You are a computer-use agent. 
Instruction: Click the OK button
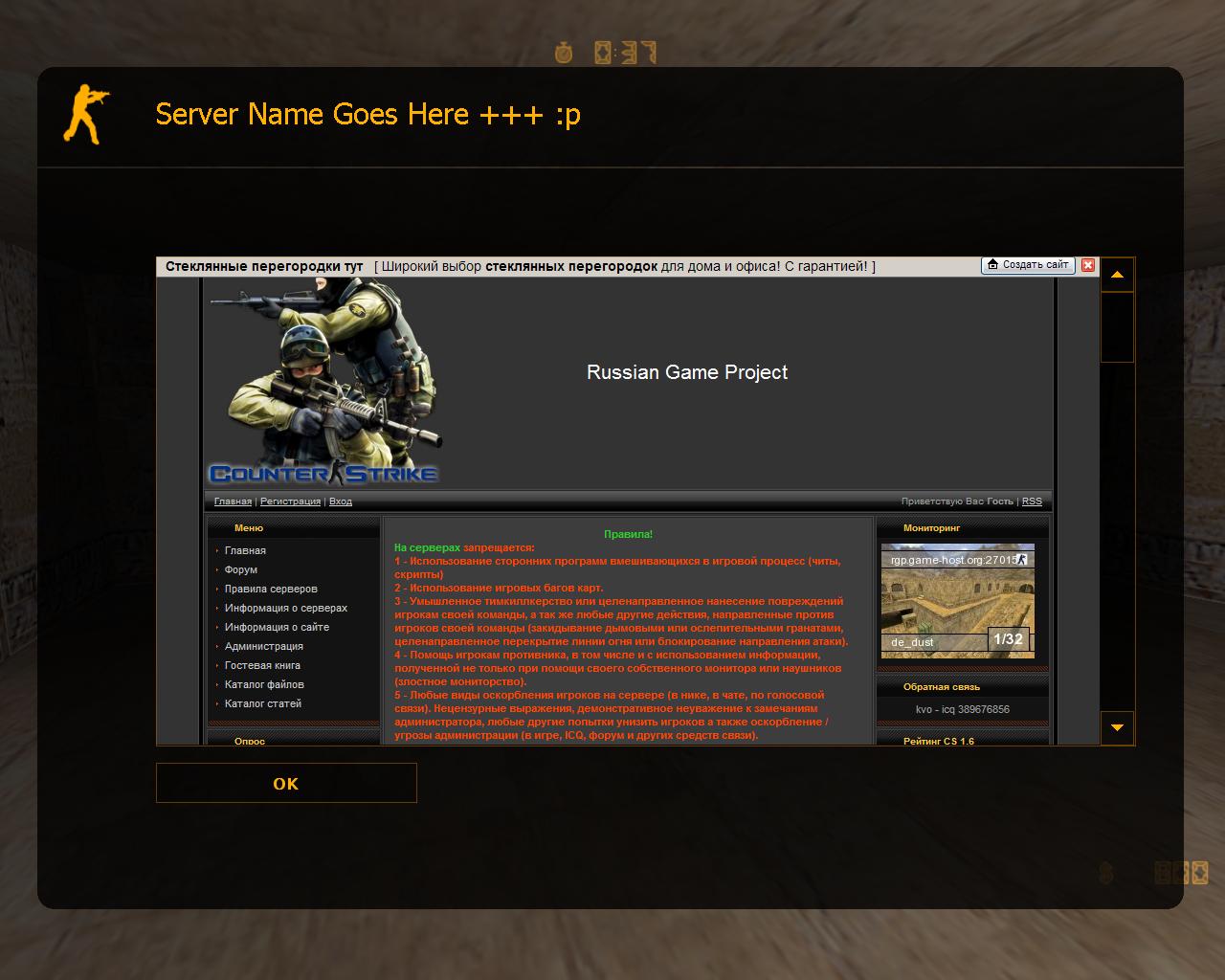tap(286, 783)
